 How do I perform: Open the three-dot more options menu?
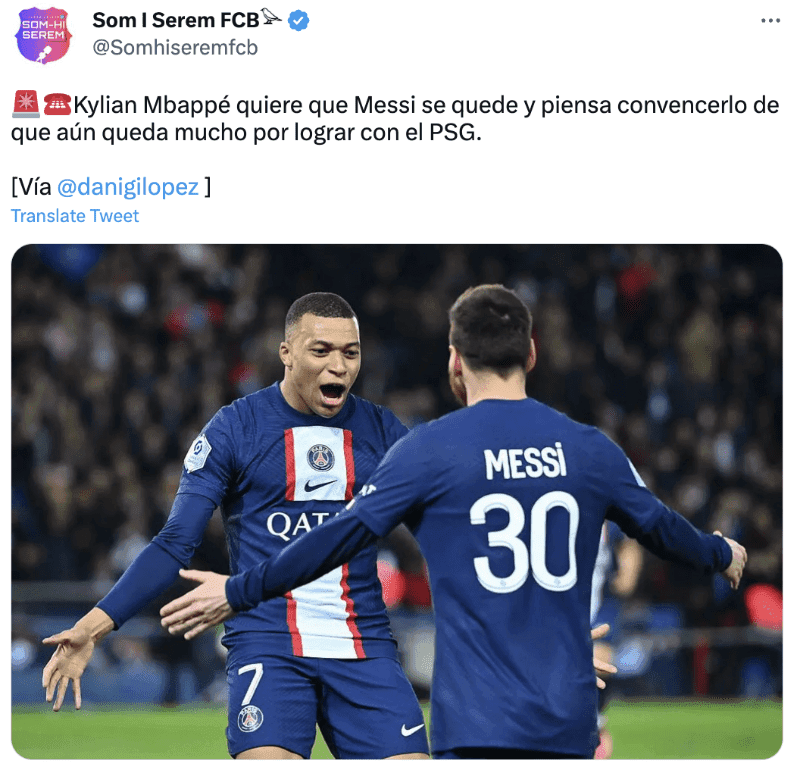point(770,21)
